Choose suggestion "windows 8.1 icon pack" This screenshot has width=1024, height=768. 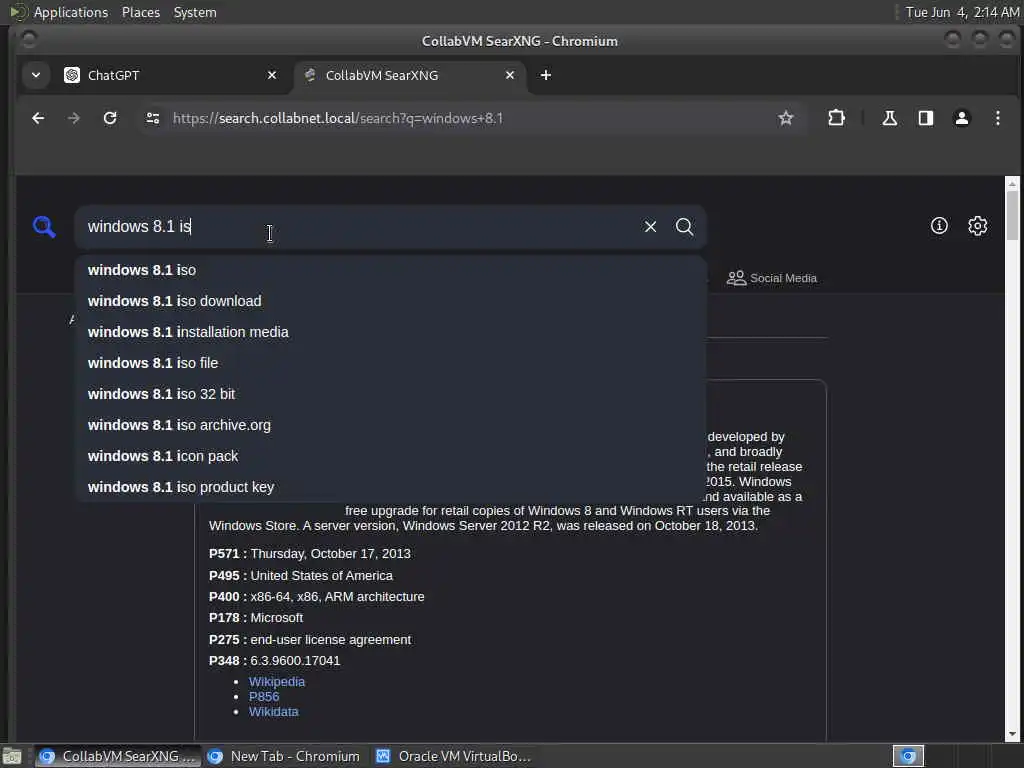[x=391, y=456]
